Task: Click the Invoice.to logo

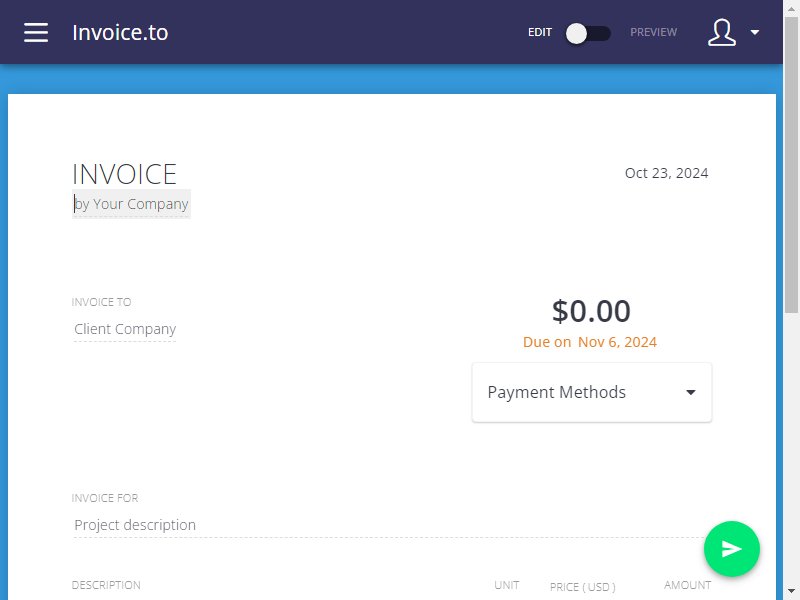Action: tap(120, 32)
